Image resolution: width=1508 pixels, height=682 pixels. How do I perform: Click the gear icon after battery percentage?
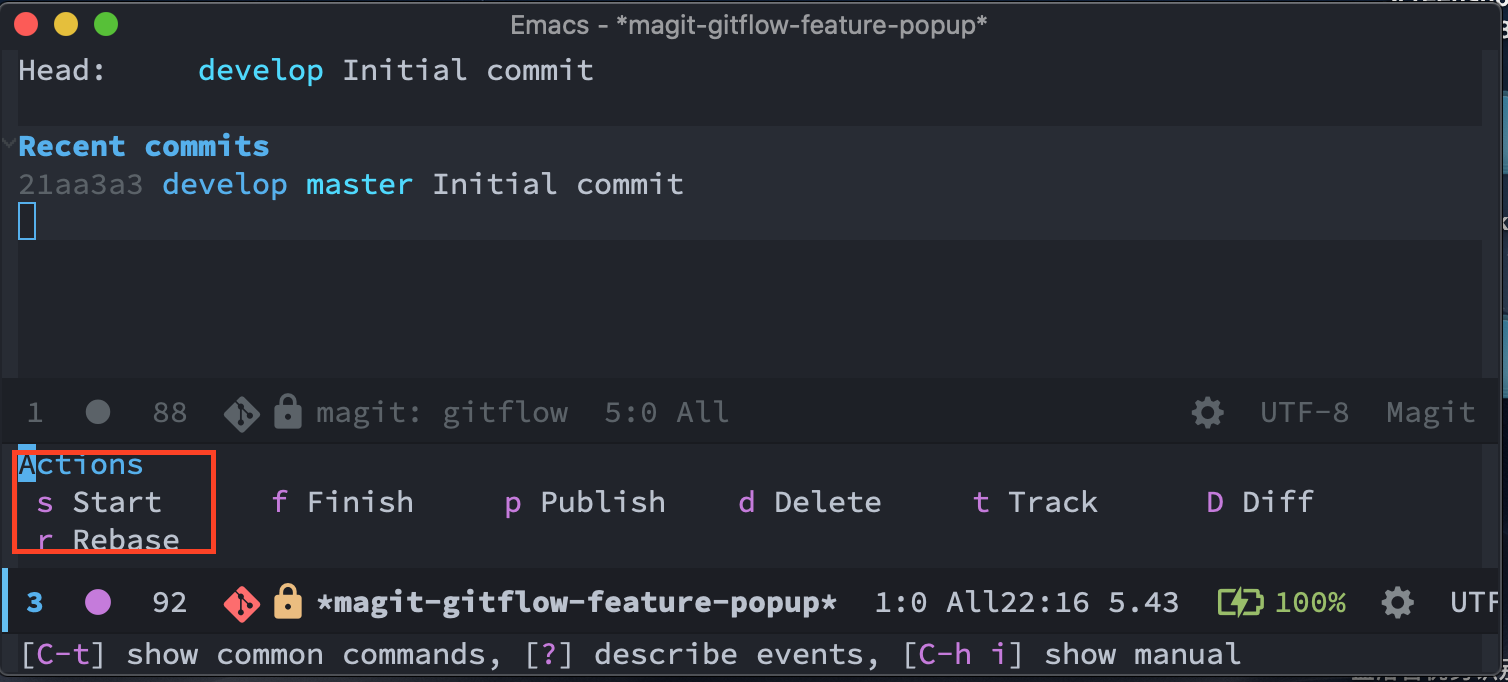(x=1397, y=602)
